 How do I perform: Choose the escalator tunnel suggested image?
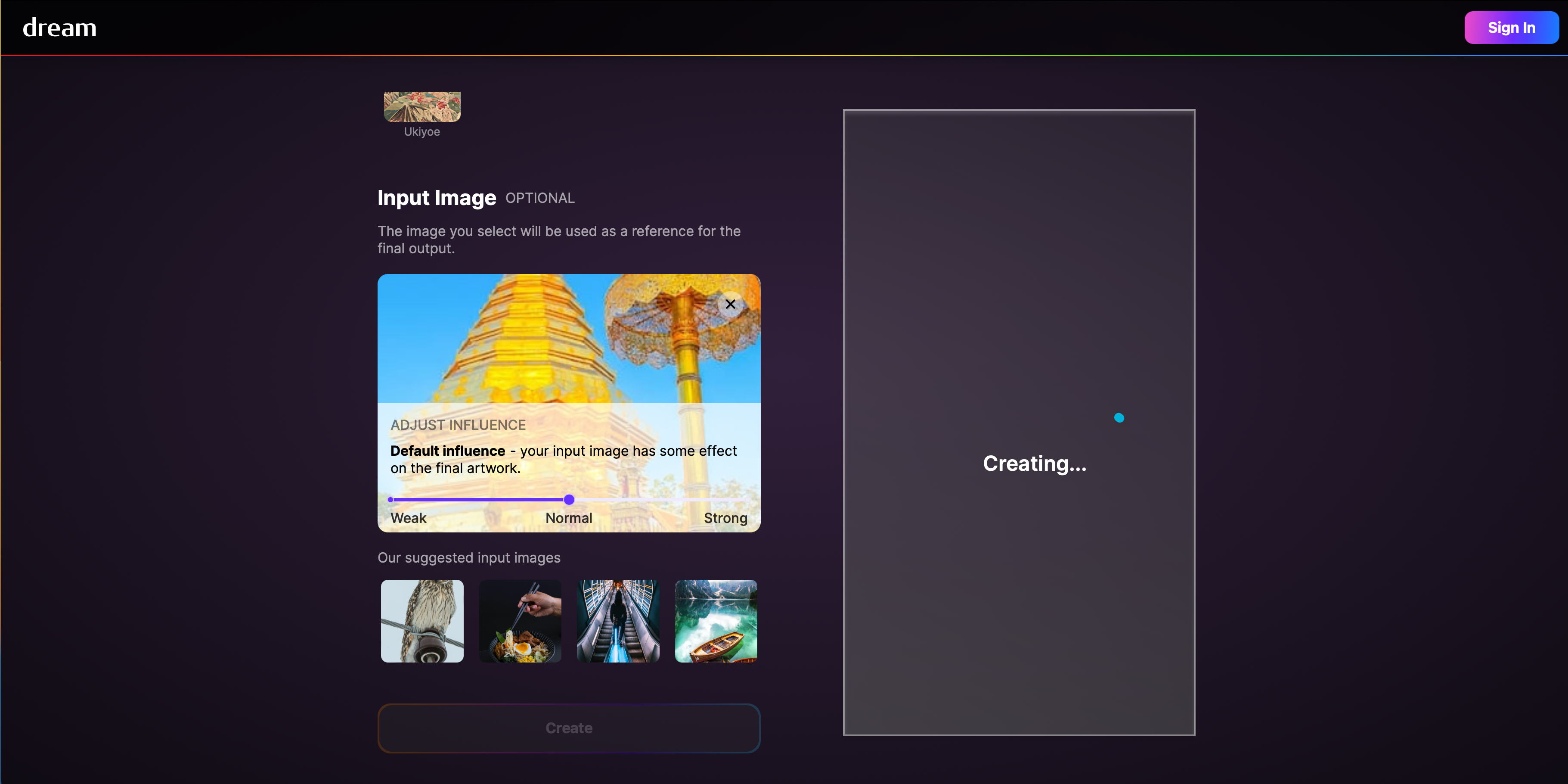click(618, 621)
